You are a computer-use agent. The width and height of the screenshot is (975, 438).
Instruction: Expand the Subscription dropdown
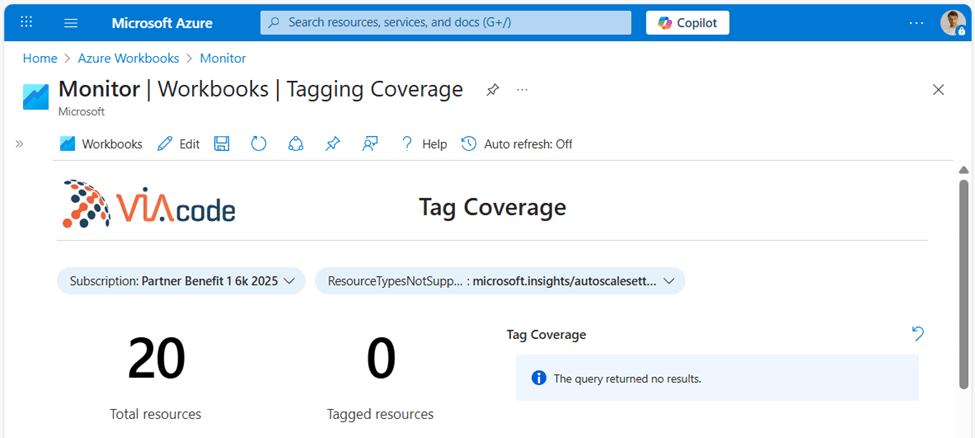pyautogui.click(x=181, y=281)
